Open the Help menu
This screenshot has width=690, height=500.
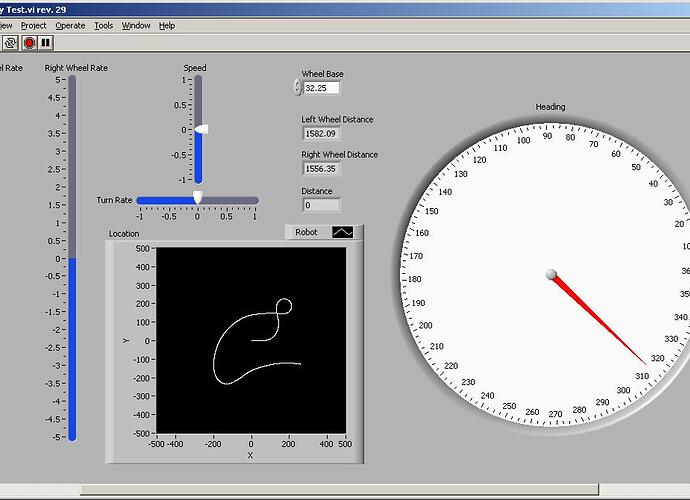[x=167, y=26]
